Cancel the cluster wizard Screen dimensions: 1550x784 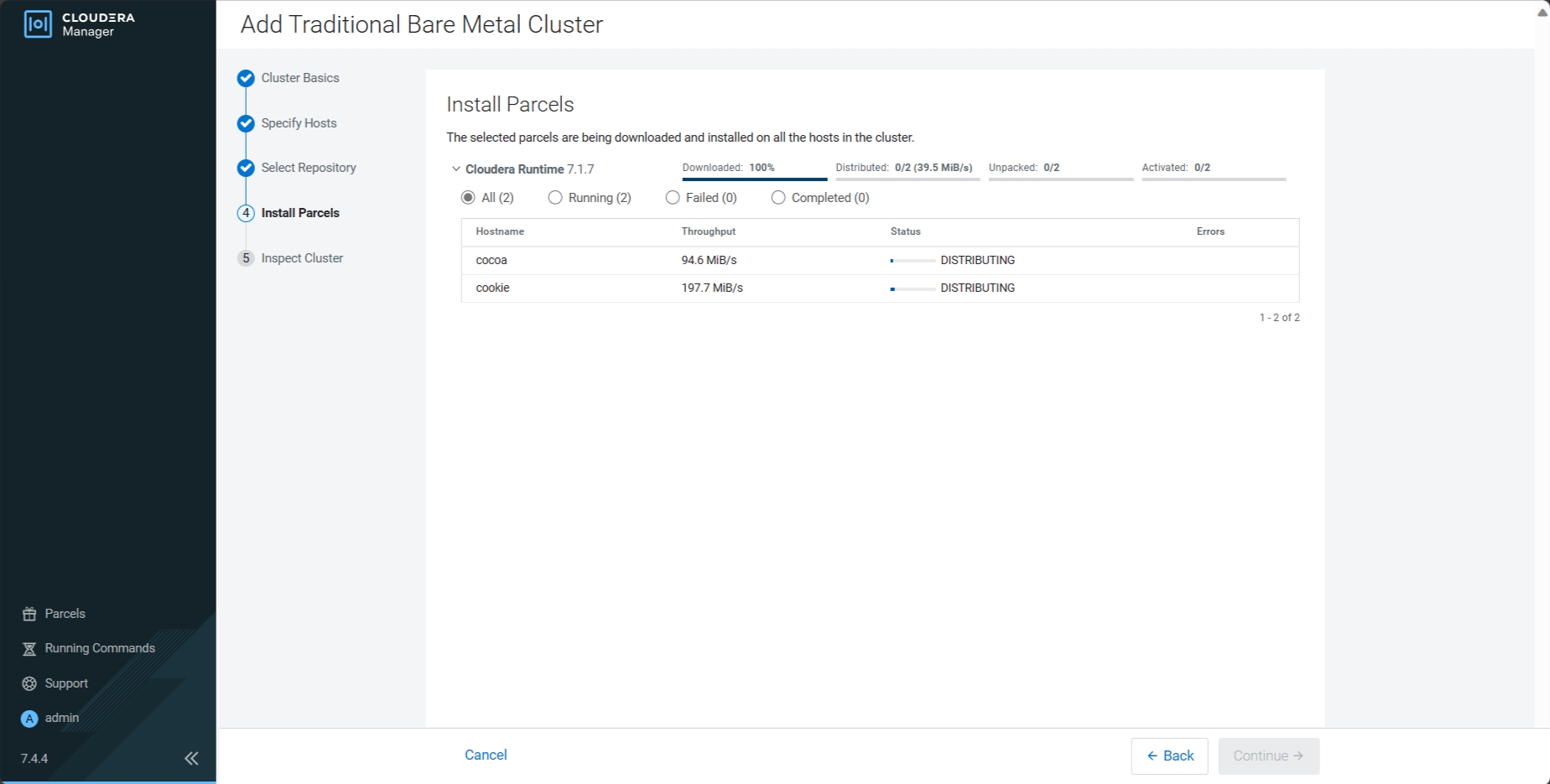pos(486,755)
